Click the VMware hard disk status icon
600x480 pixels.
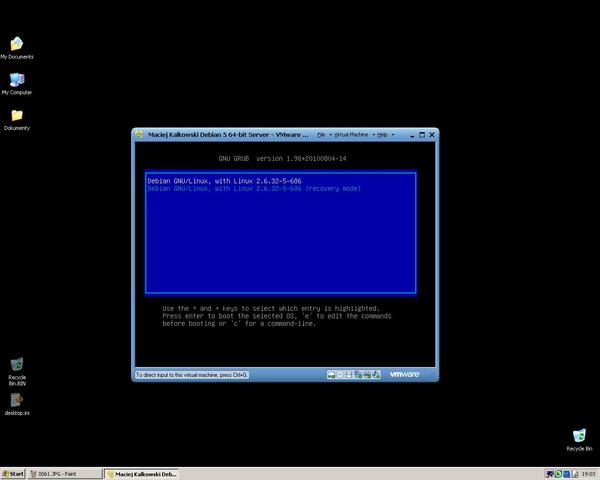(332, 375)
